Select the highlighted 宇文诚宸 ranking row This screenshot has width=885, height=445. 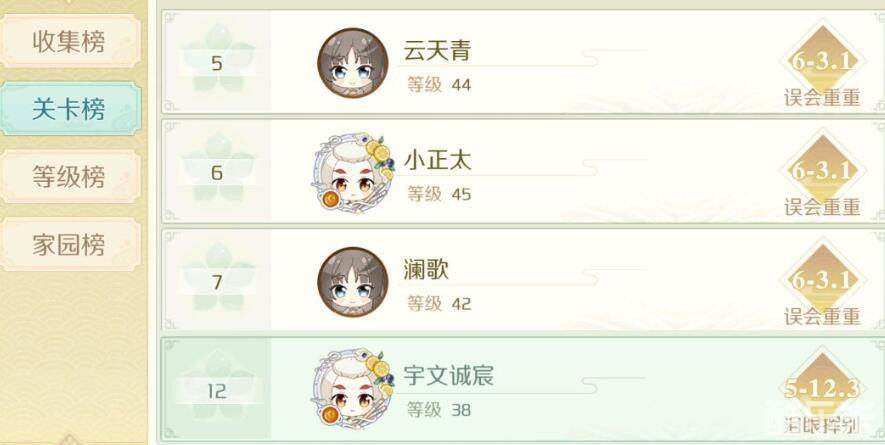pyautogui.click(x=523, y=390)
